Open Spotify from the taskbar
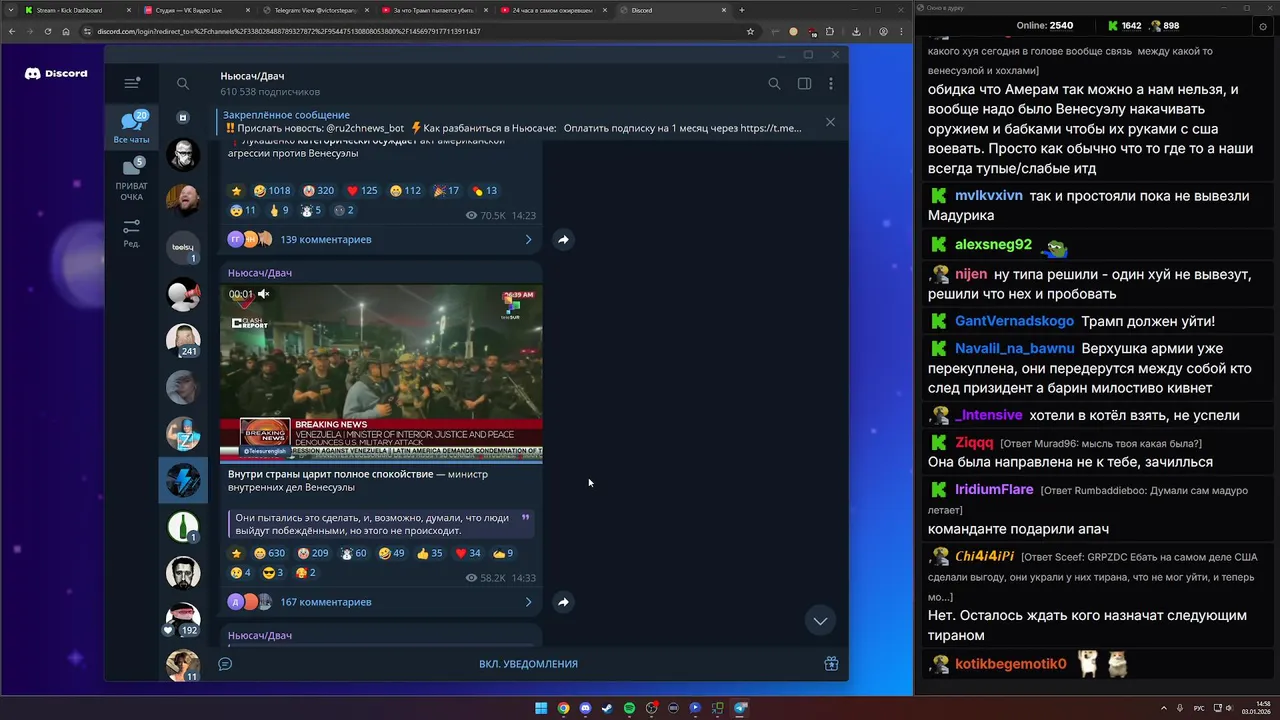 click(x=629, y=708)
